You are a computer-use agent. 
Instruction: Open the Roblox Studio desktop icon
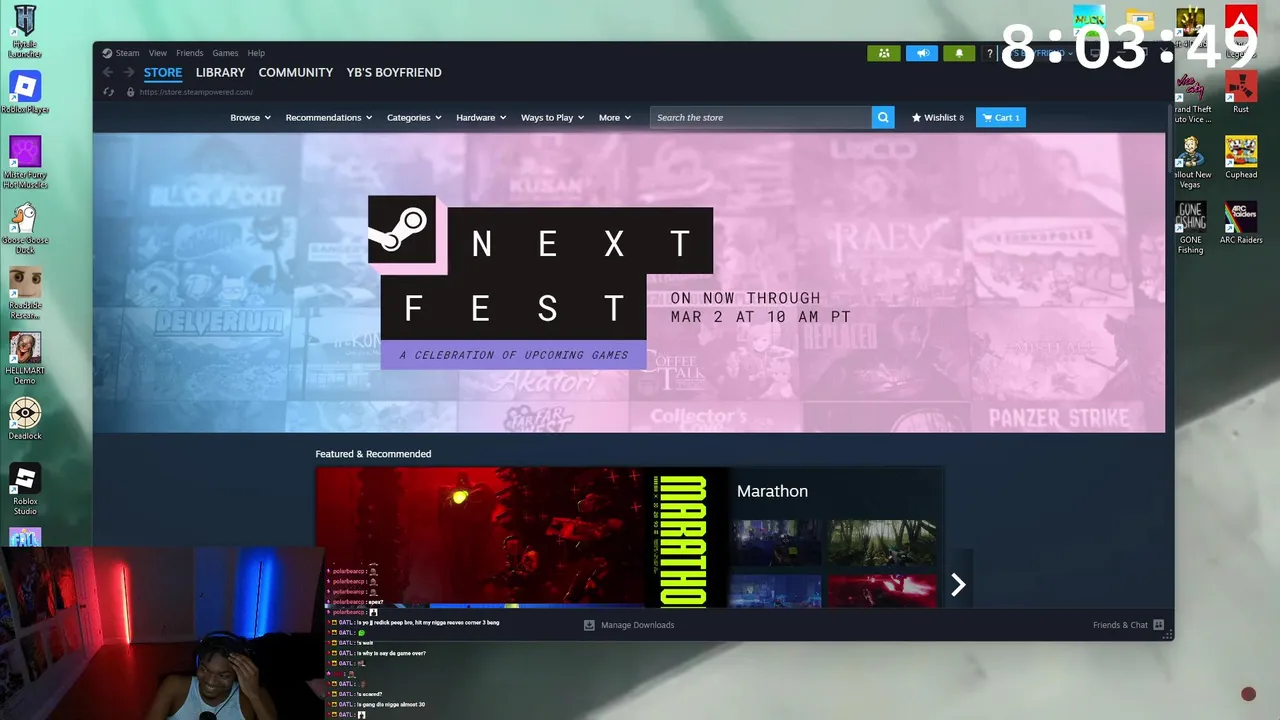[x=25, y=489]
